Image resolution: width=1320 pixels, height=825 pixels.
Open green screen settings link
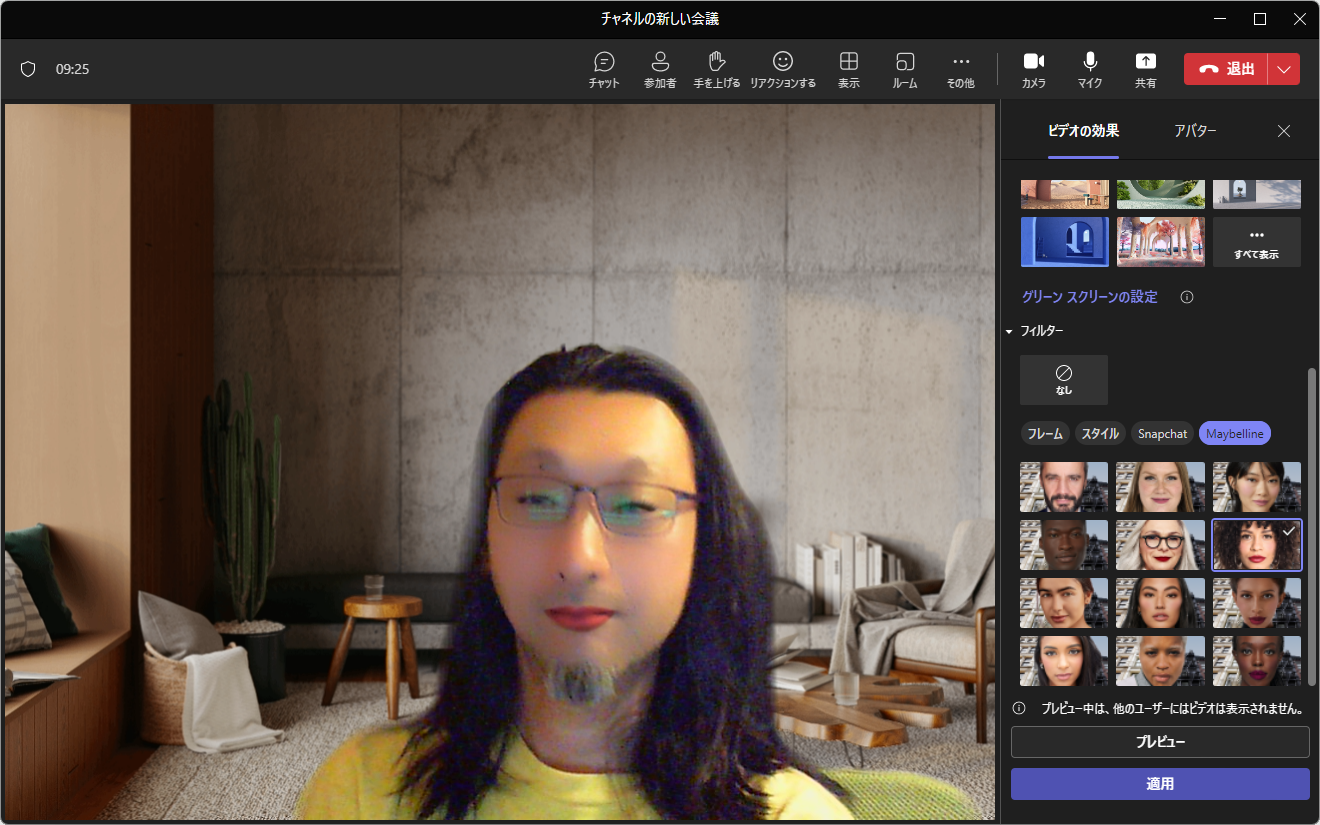point(1089,297)
